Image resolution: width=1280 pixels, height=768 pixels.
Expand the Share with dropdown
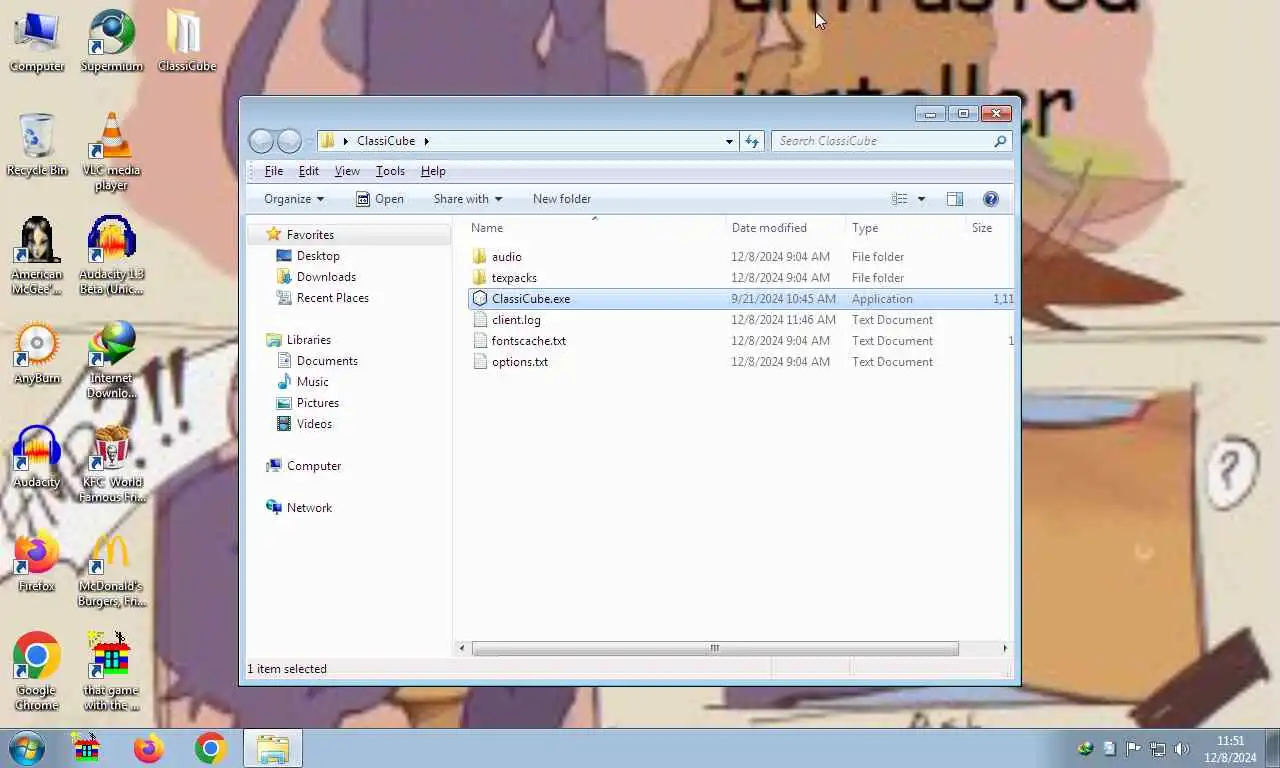point(467,199)
